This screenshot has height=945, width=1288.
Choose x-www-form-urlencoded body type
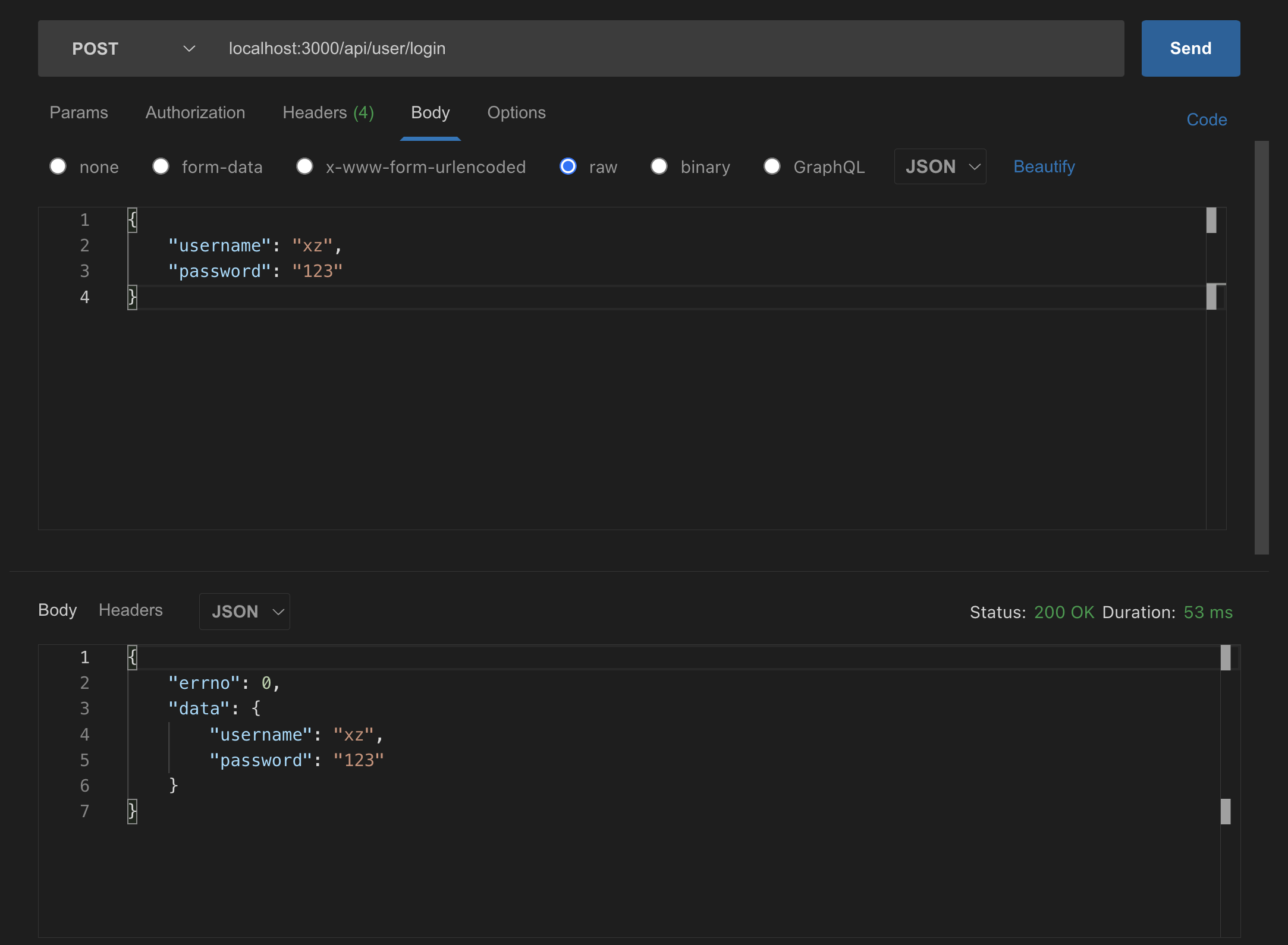pyautogui.click(x=305, y=166)
